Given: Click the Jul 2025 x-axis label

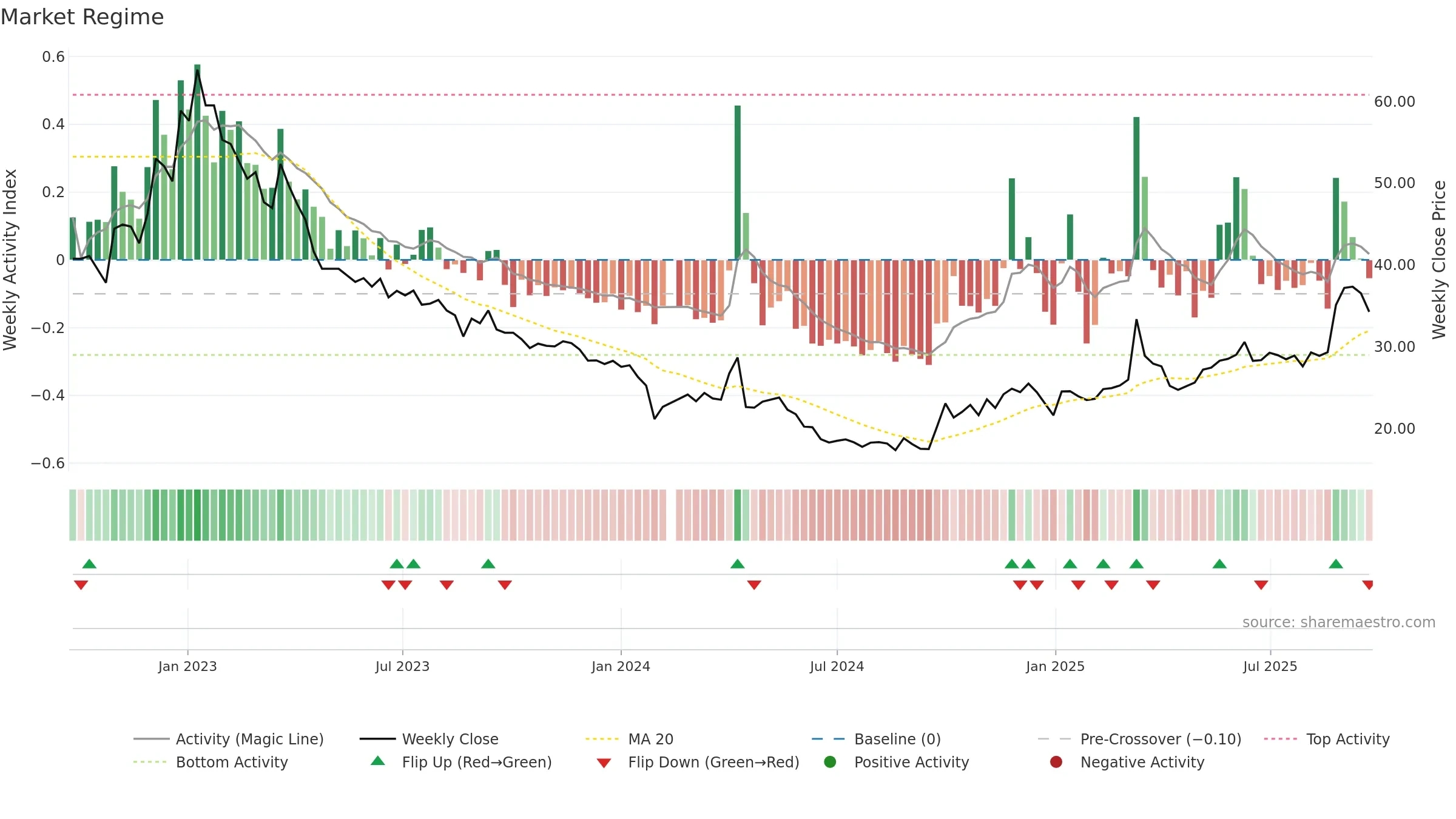Looking at the screenshot, I should pyautogui.click(x=1270, y=666).
